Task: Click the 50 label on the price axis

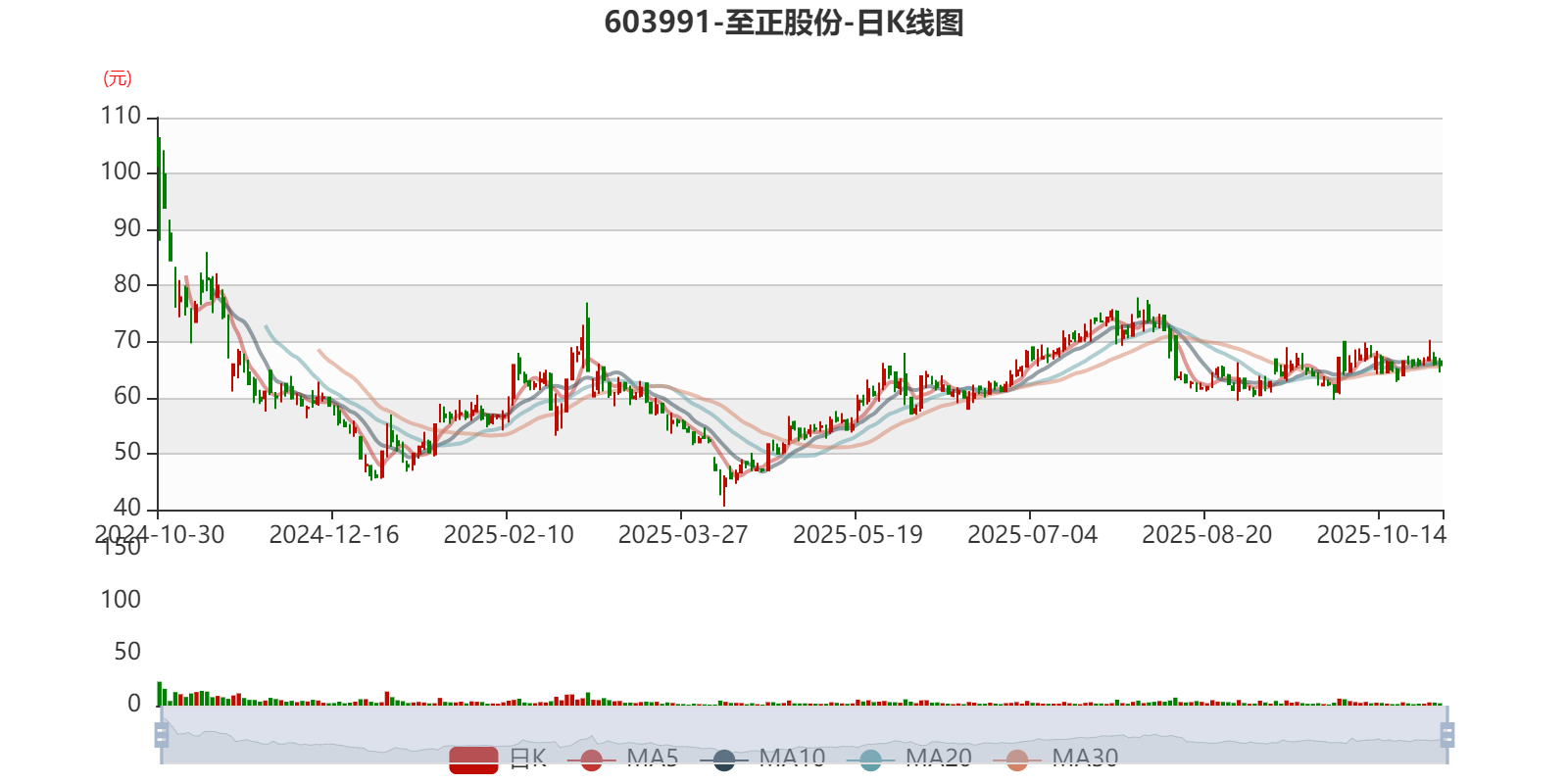Action: coord(127,453)
